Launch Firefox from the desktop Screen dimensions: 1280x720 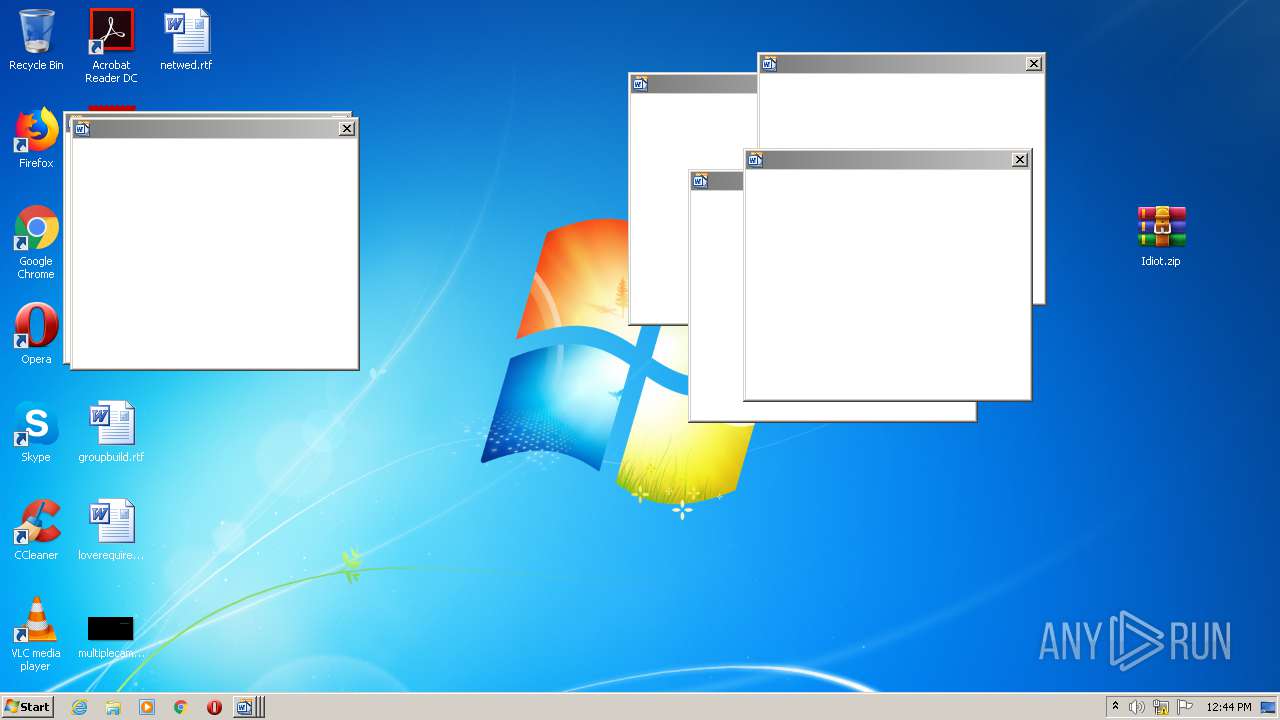pyautogui.click(x=36, y=138)
